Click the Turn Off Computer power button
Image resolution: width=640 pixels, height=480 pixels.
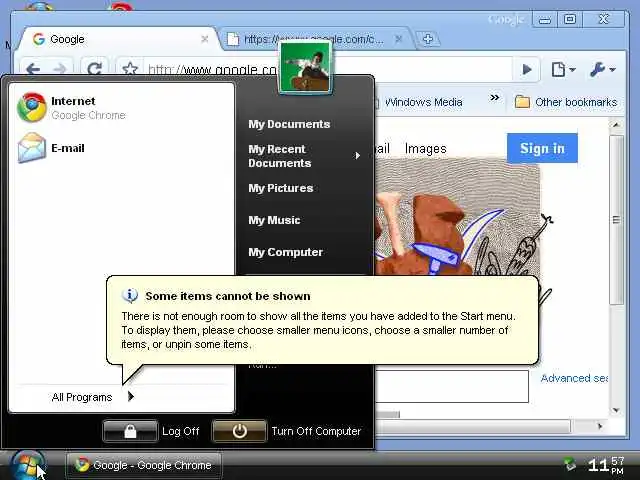point(239,431)
